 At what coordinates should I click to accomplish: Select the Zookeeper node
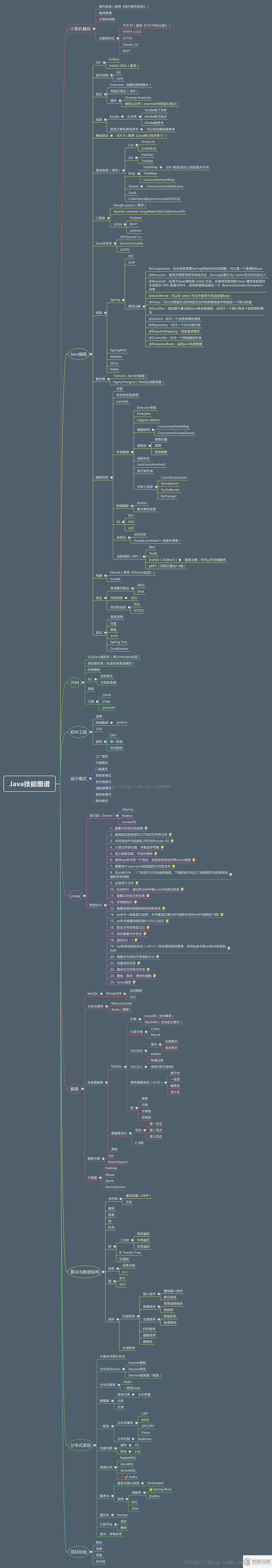pyautogui.click(x=155, y=1483)
